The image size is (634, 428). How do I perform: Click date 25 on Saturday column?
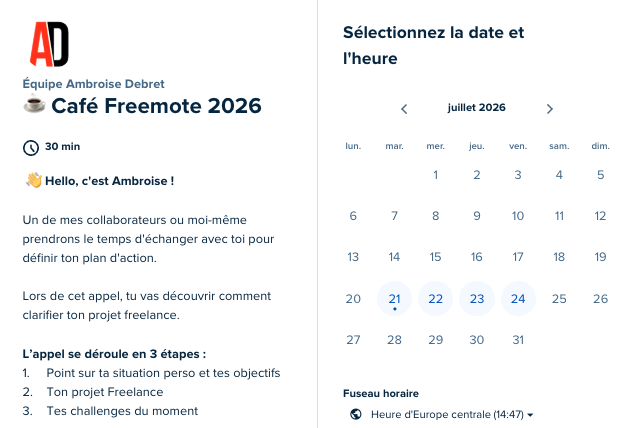559,299
